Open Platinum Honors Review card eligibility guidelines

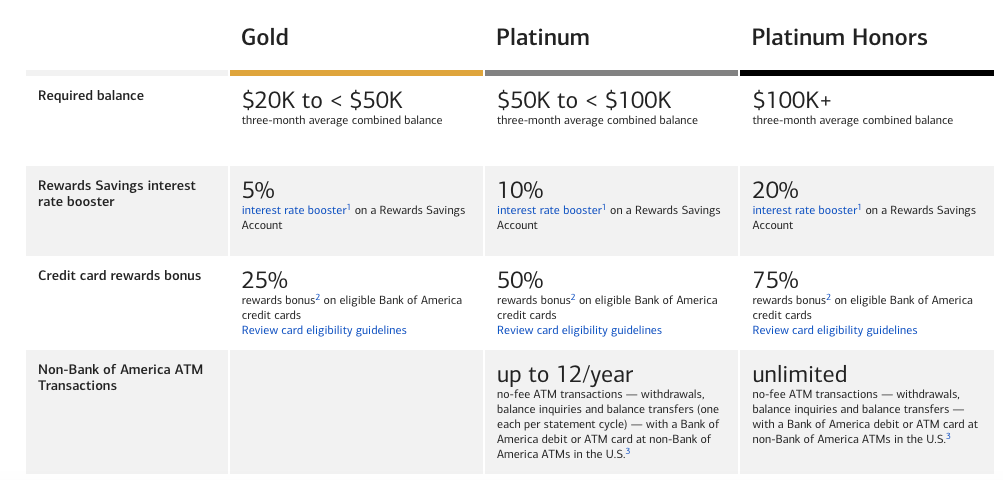[x=834, y=330]
